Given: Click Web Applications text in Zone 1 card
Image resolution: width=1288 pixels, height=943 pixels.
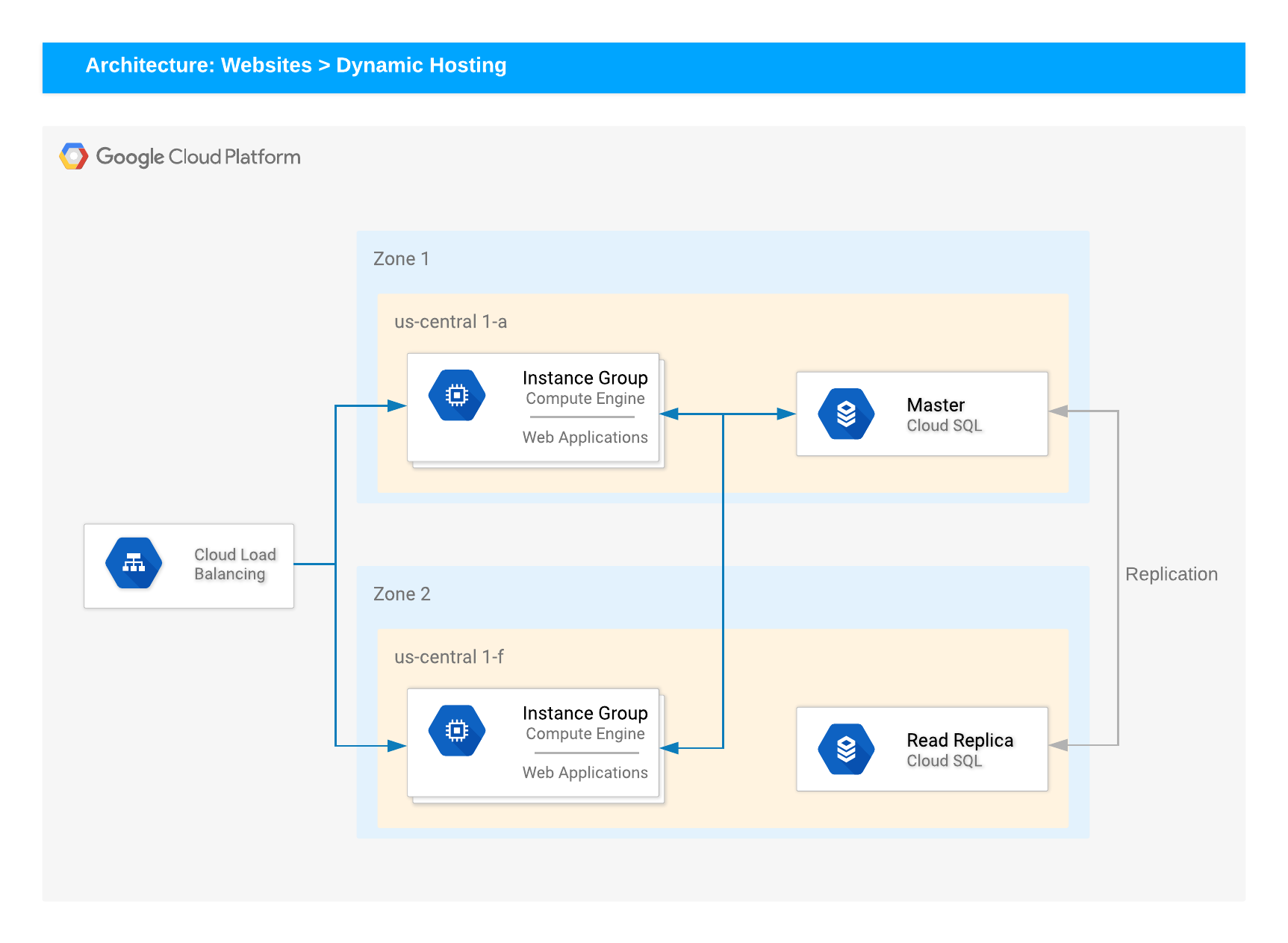Looking at the screenshot, I should (x=585, y=438).
